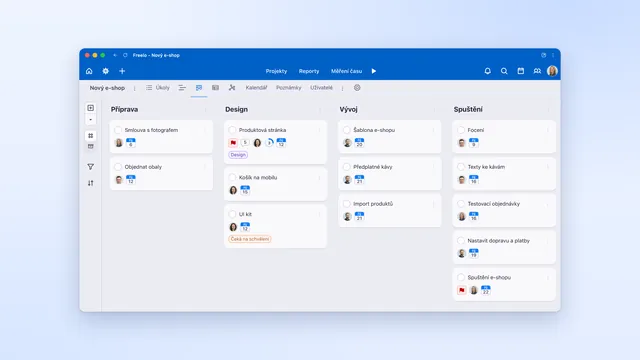Open Příprava column options menu
Image resolution: width=640 pixels, height=360 pixels.
coord(205,109)
